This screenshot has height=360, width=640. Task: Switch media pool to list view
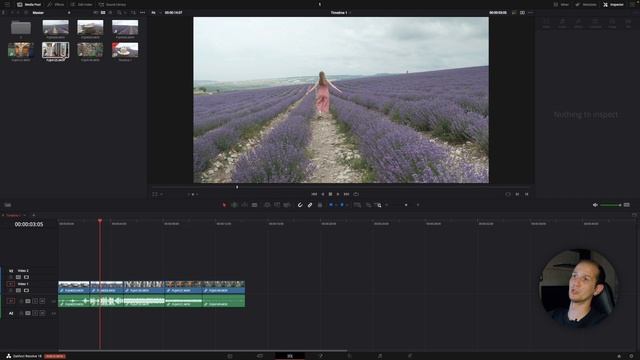tap(110, 13)
